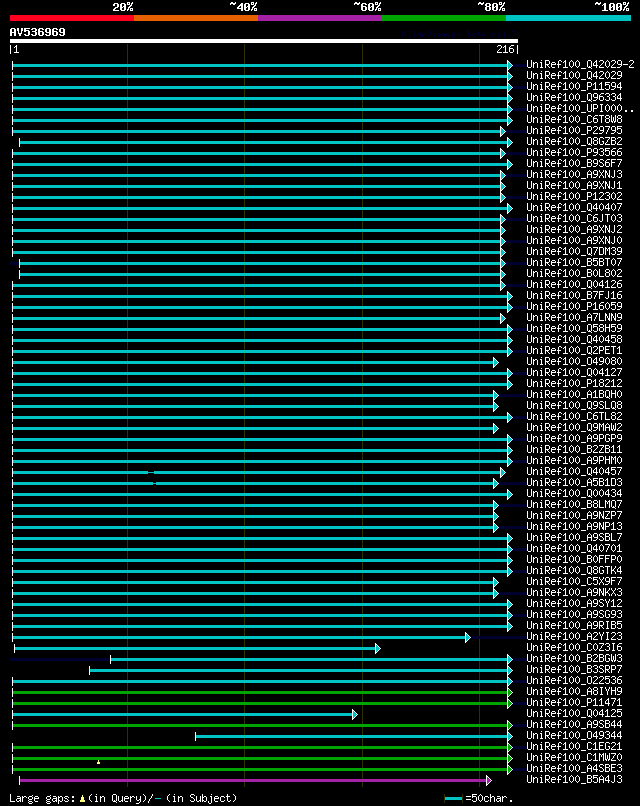Open hit UniRef100_A9SY12

click(x=574, y=603)
